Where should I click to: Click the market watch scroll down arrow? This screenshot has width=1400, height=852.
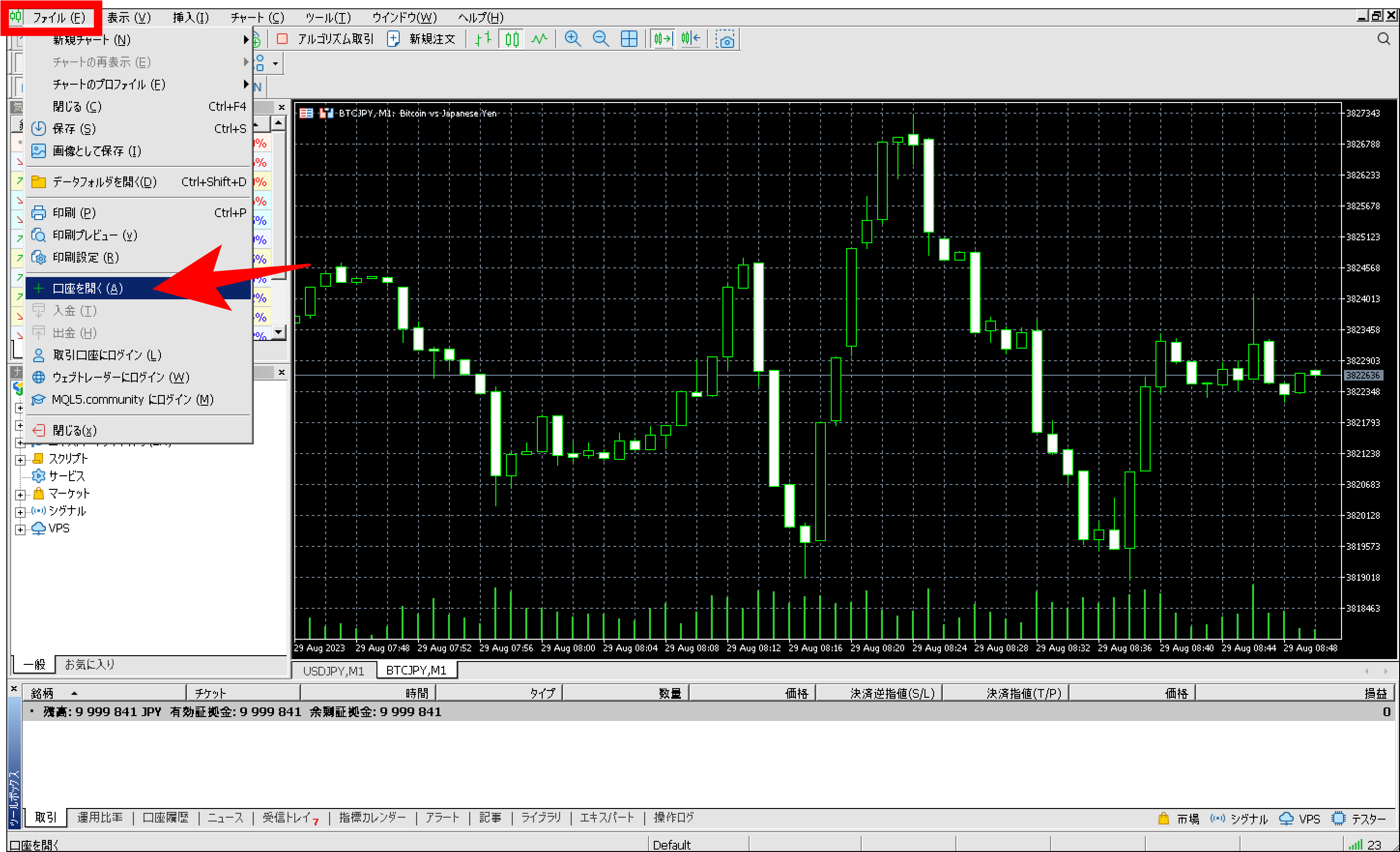tap(278, 332)
